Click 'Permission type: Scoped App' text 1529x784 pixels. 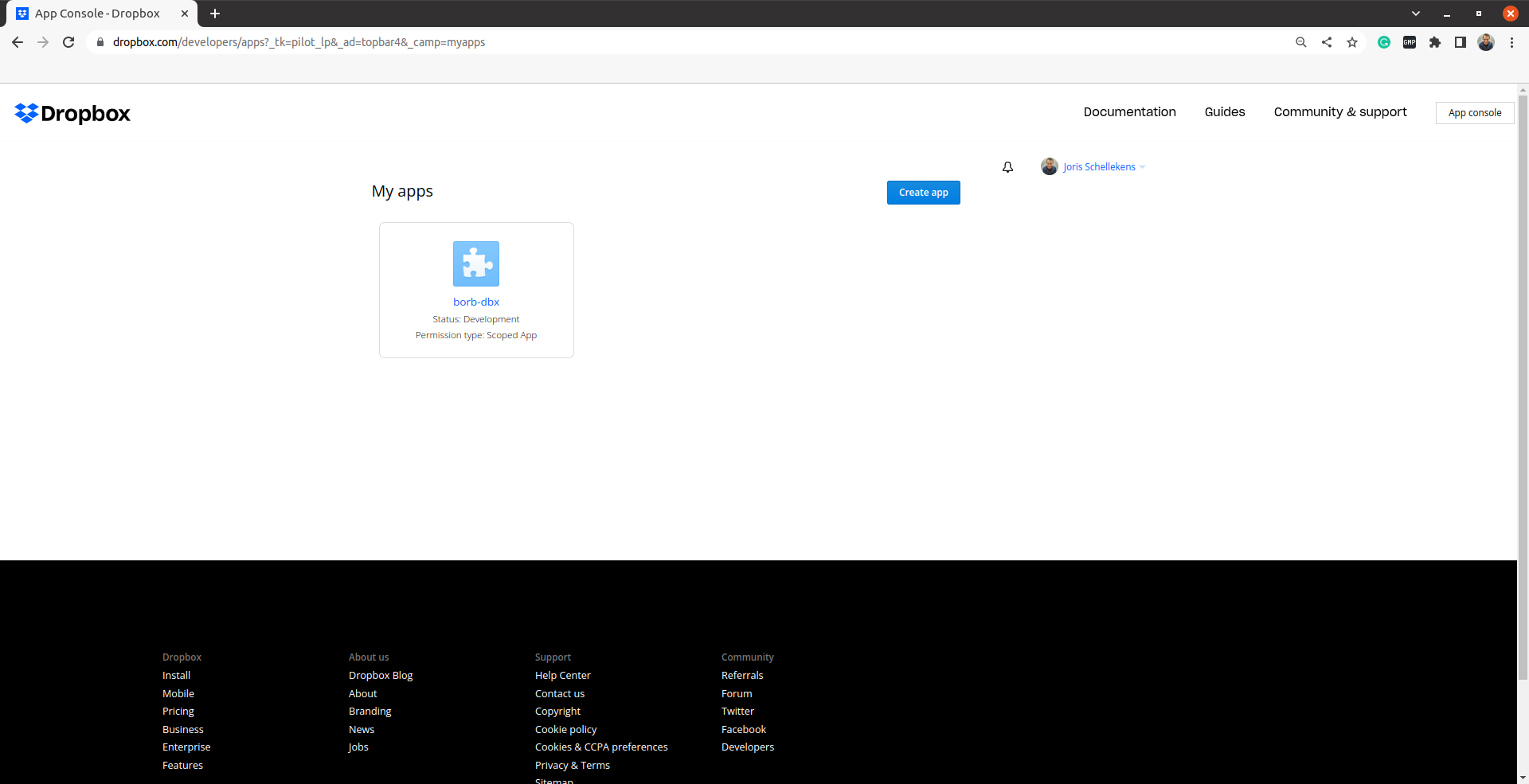click(x=476, y=335)
